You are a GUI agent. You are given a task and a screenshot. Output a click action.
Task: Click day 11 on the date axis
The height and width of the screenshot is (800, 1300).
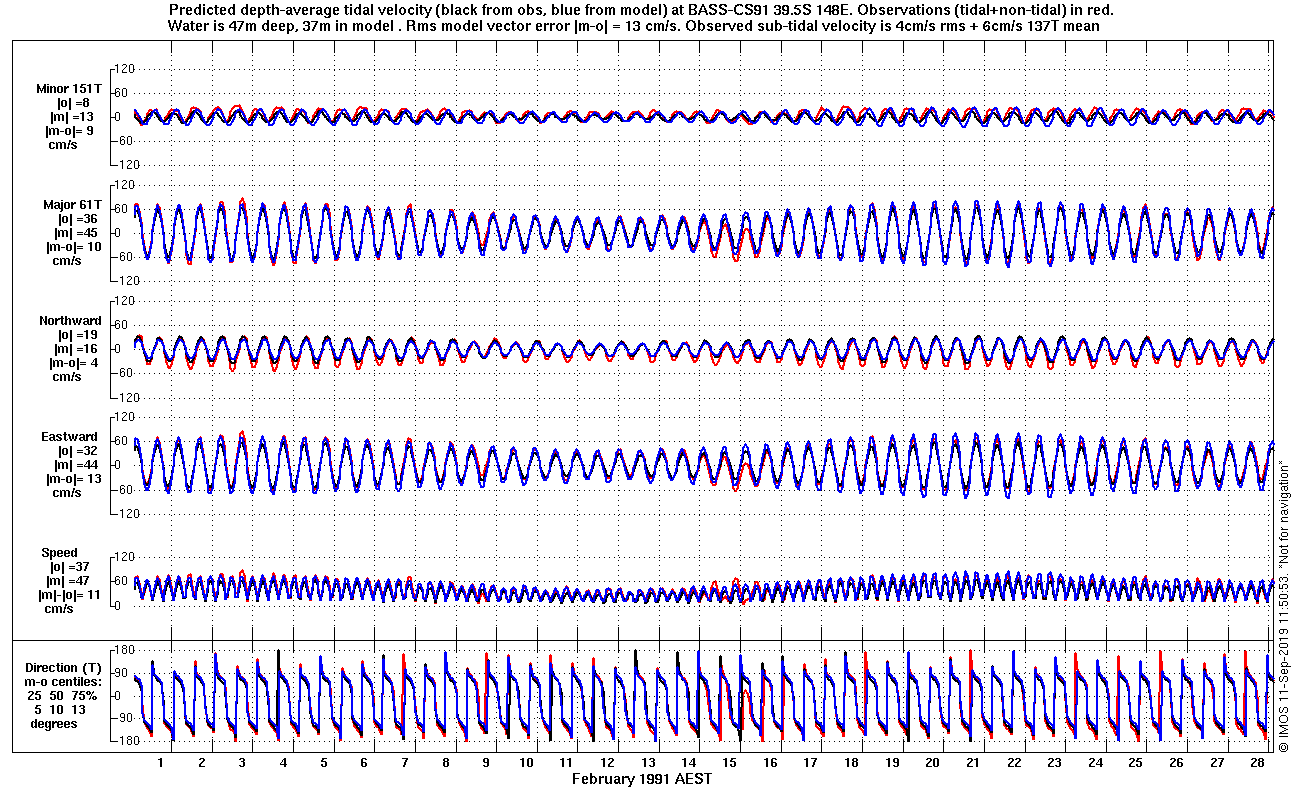(567, 762)
